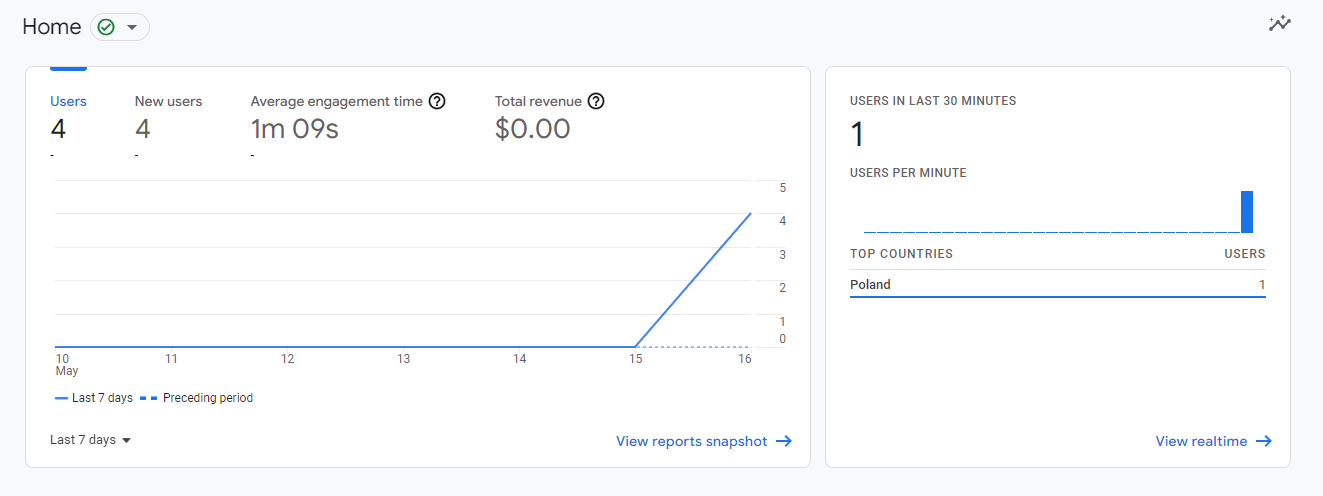Click the Poland row in top countries
1323x496 pixels.
(1058, 285)
